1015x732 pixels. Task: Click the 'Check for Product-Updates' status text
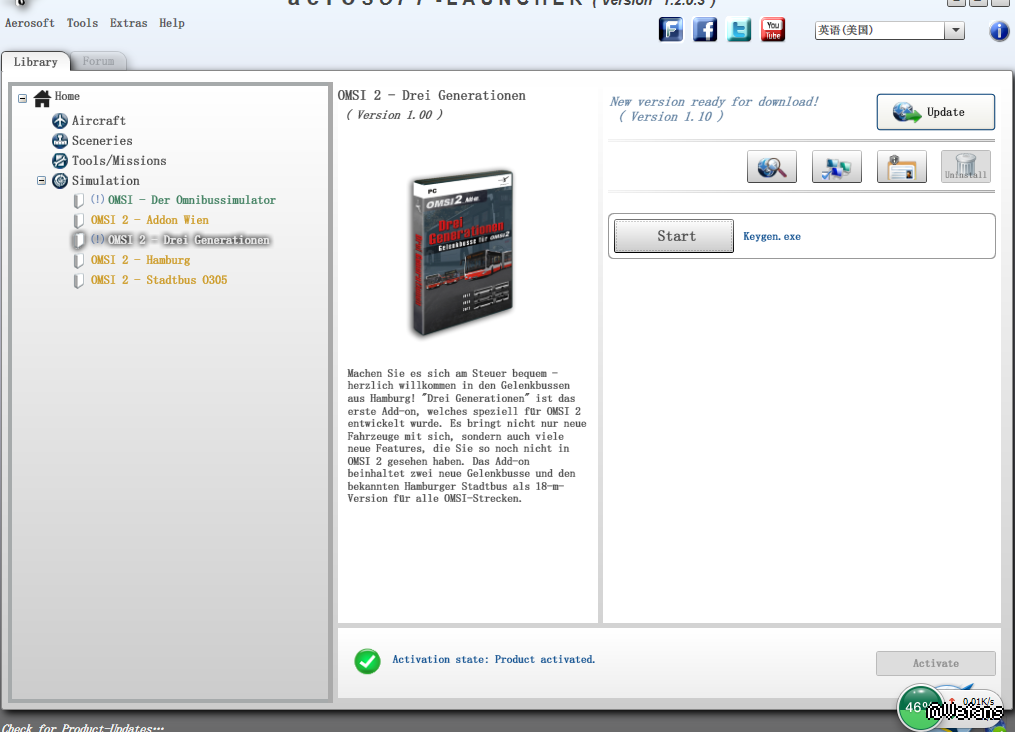coord(82,727)
